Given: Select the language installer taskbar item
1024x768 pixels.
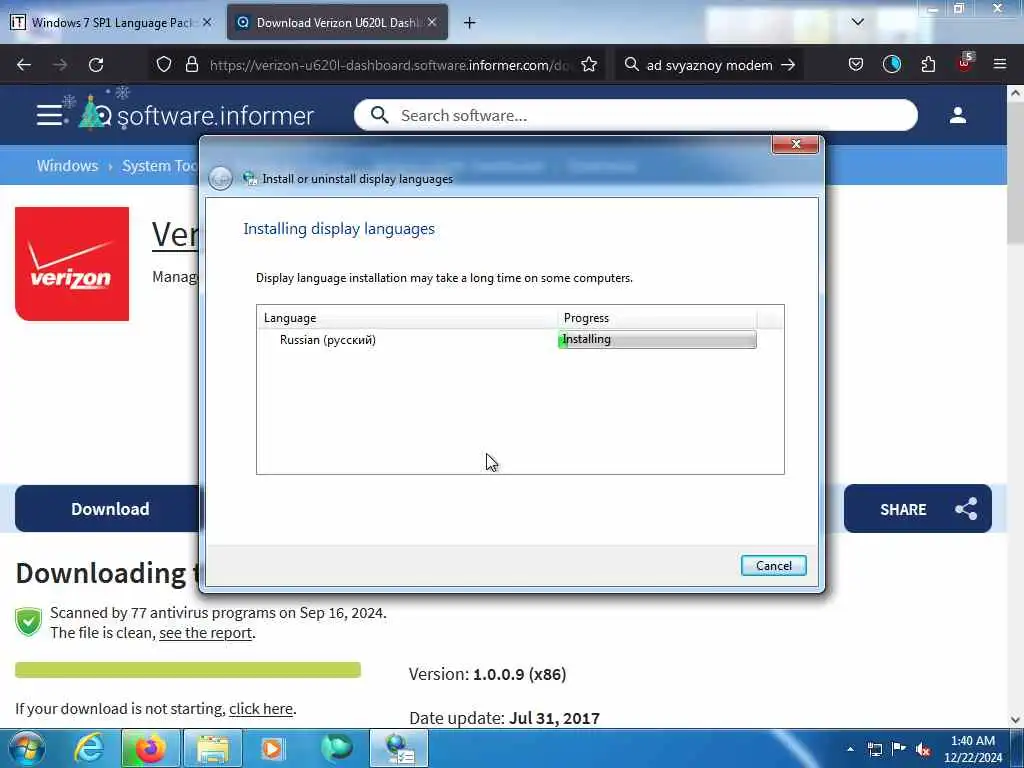Looking at the screenshot, I should (x=399, y=748).
